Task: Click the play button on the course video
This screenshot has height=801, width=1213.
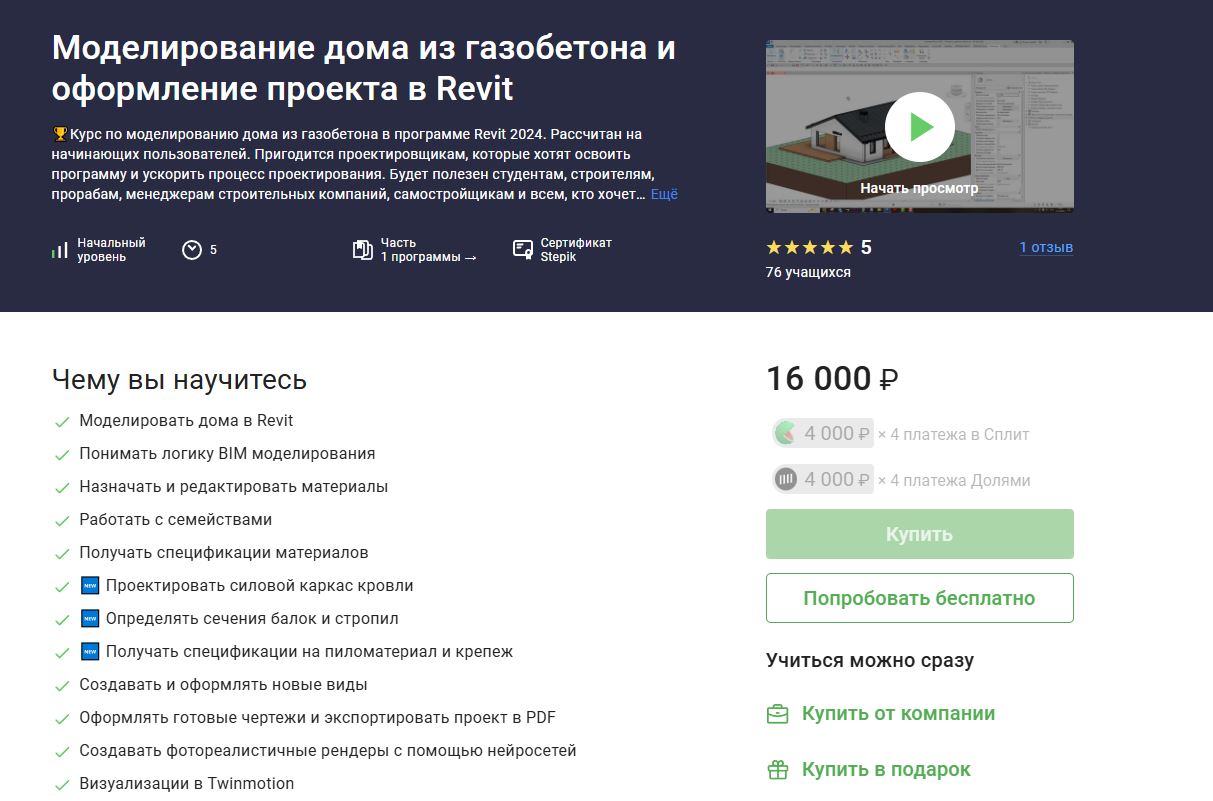Action: coord(919,126)
